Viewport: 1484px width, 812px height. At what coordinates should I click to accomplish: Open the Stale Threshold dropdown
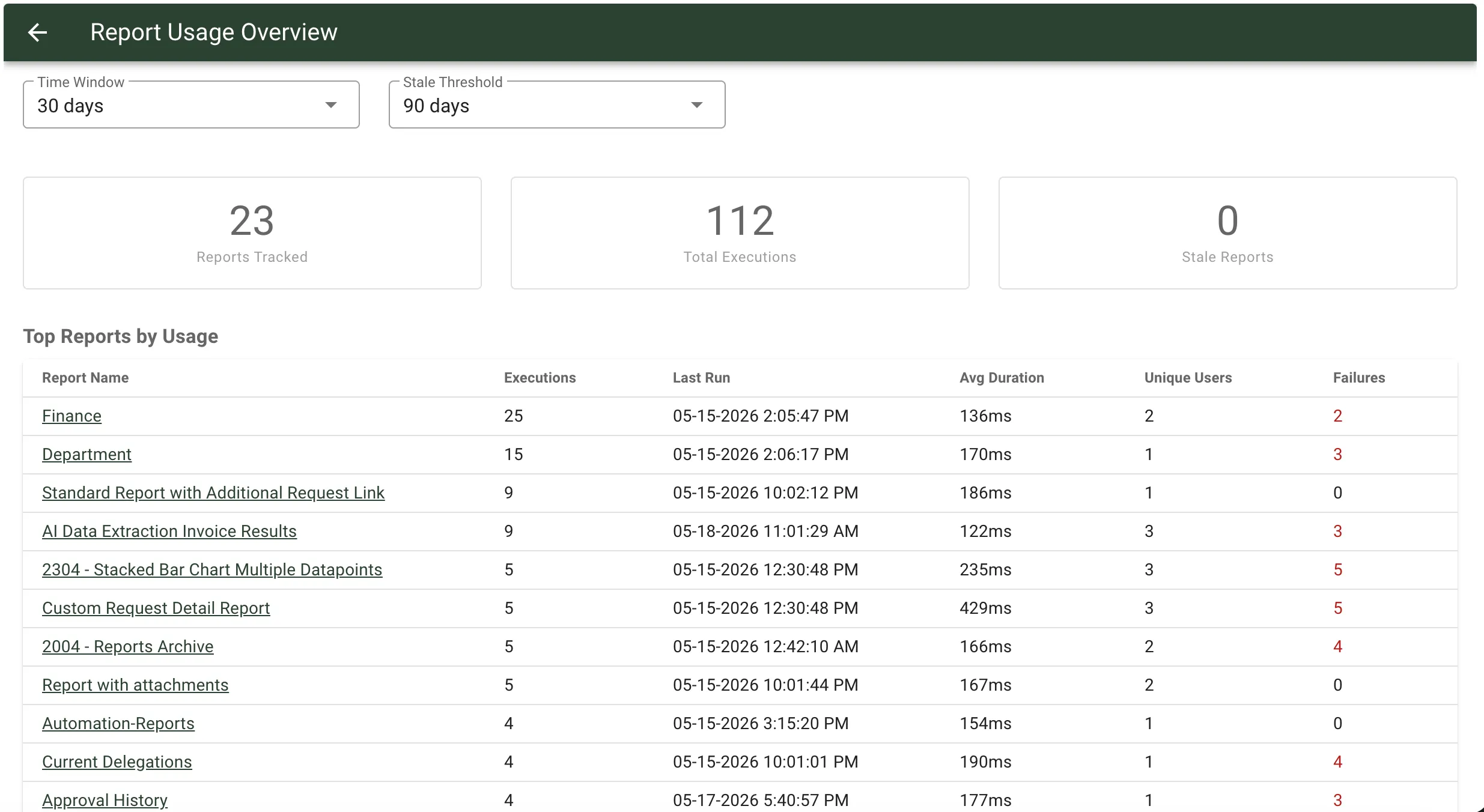(557, 105)
